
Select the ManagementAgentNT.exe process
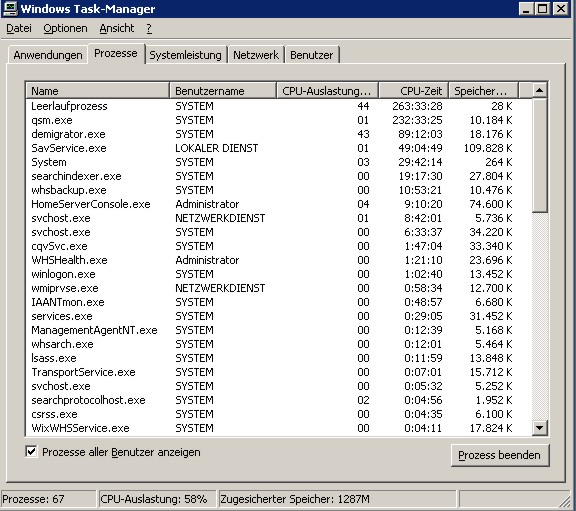pos(278,330)
